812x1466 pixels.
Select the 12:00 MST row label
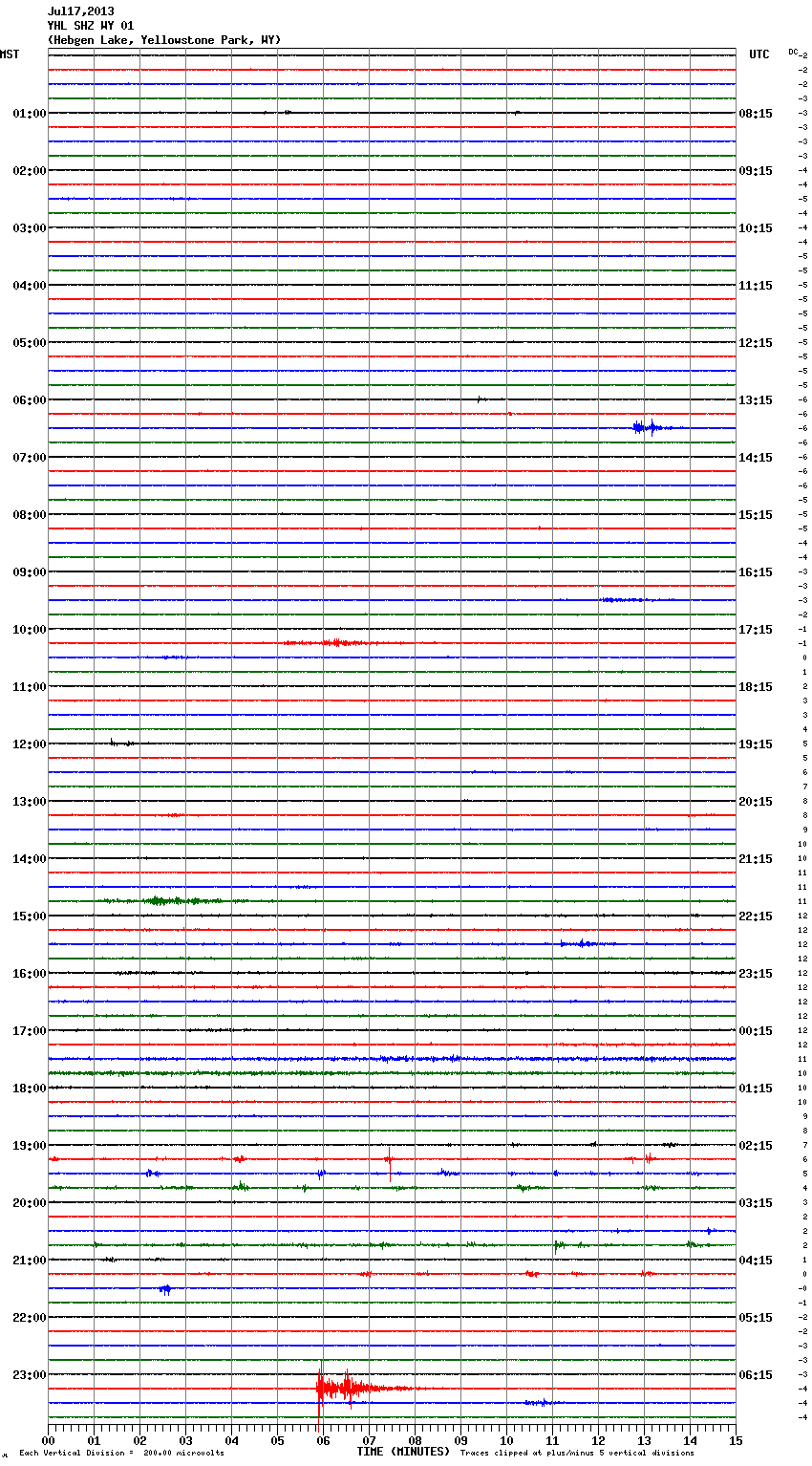[x=30, y=744]
